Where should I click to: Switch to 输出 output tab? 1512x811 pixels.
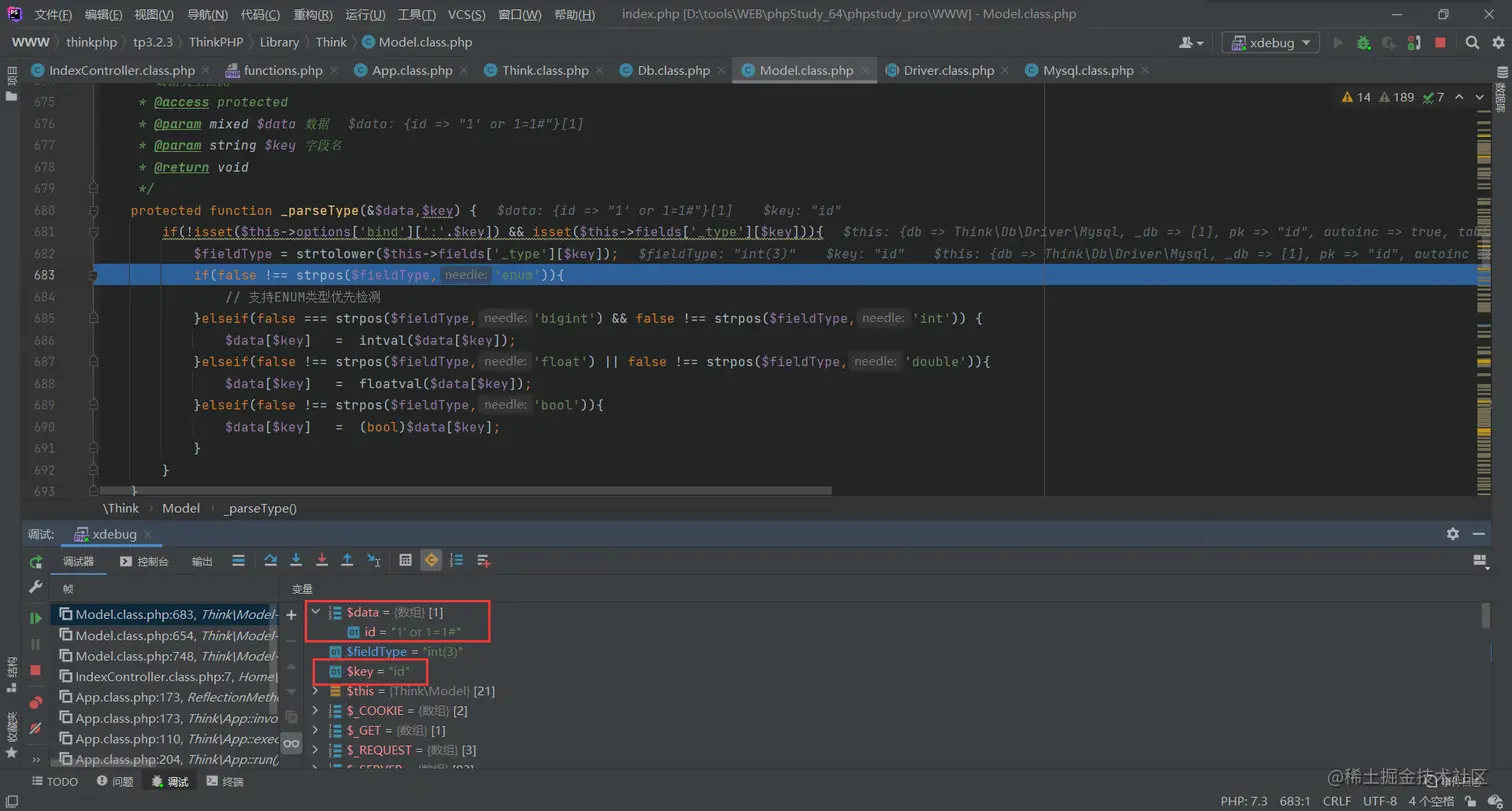202,561
